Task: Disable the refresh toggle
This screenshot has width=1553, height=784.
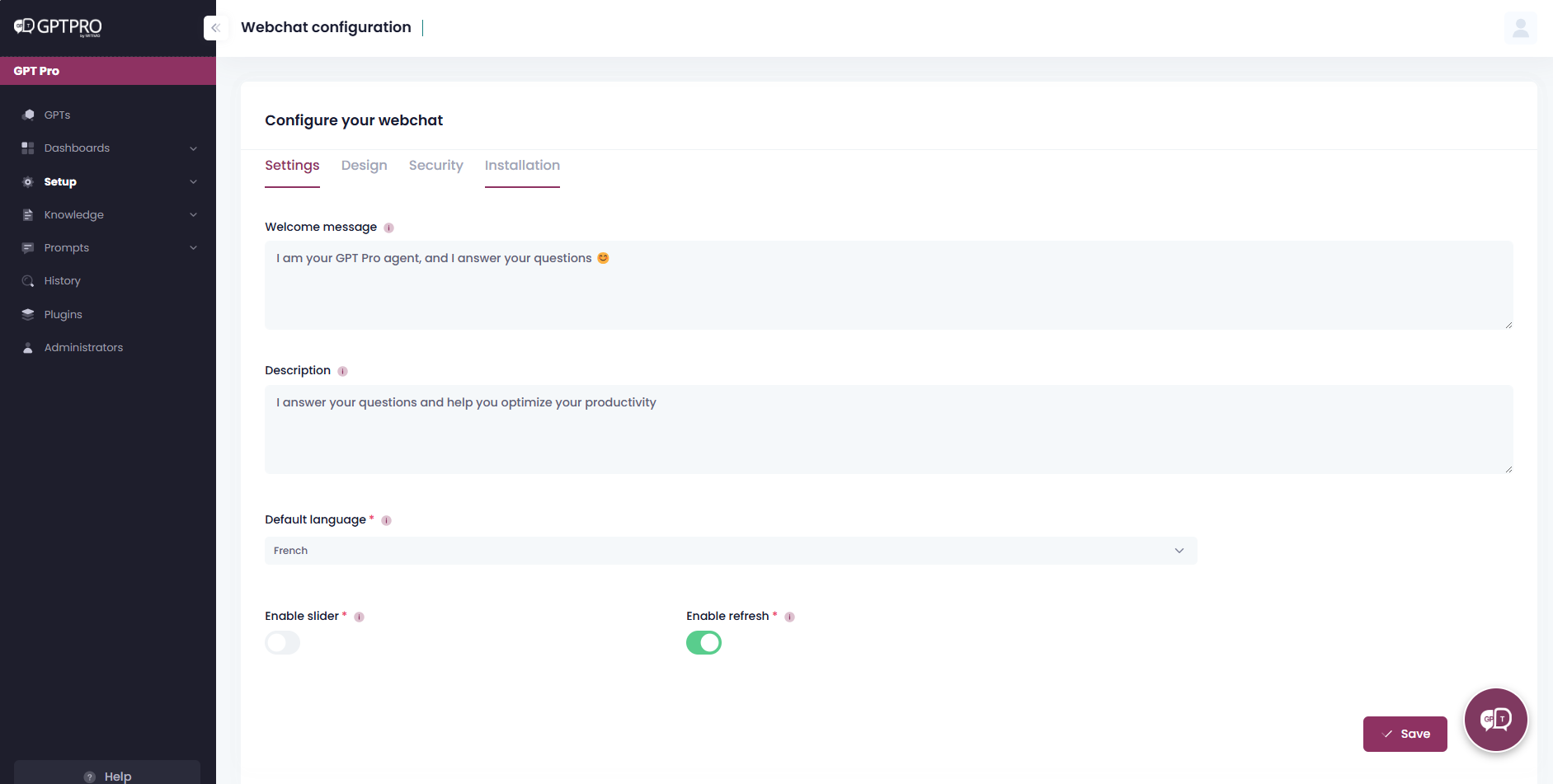Action: click(704, 642)
